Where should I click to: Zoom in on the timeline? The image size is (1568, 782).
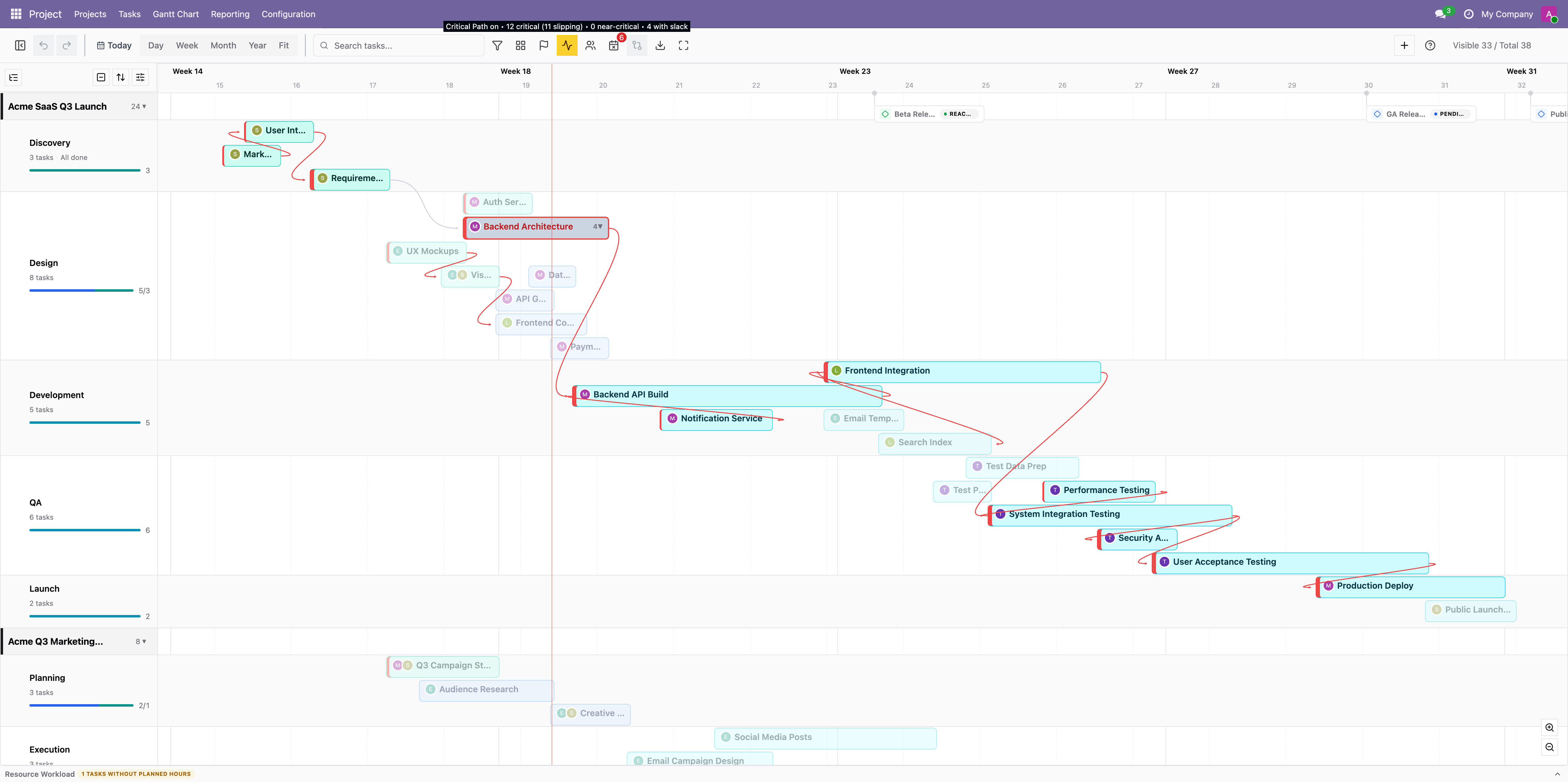(1549, 728)
